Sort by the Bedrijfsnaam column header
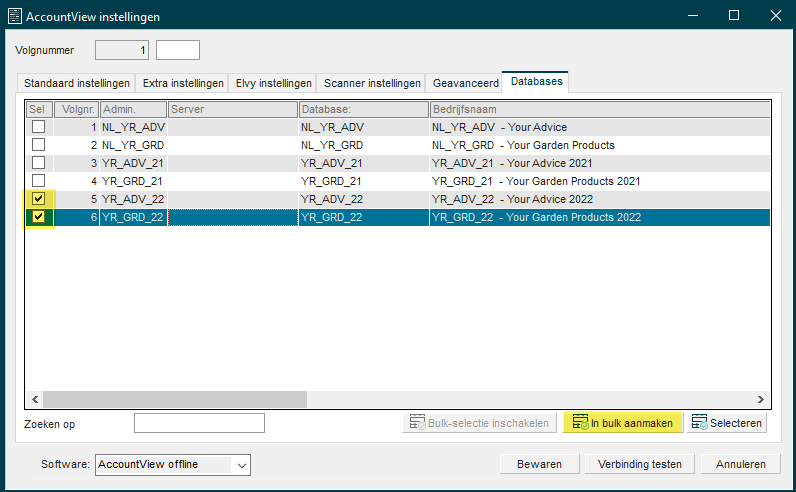This screenshot has width=796, height=492. [600, 109]
